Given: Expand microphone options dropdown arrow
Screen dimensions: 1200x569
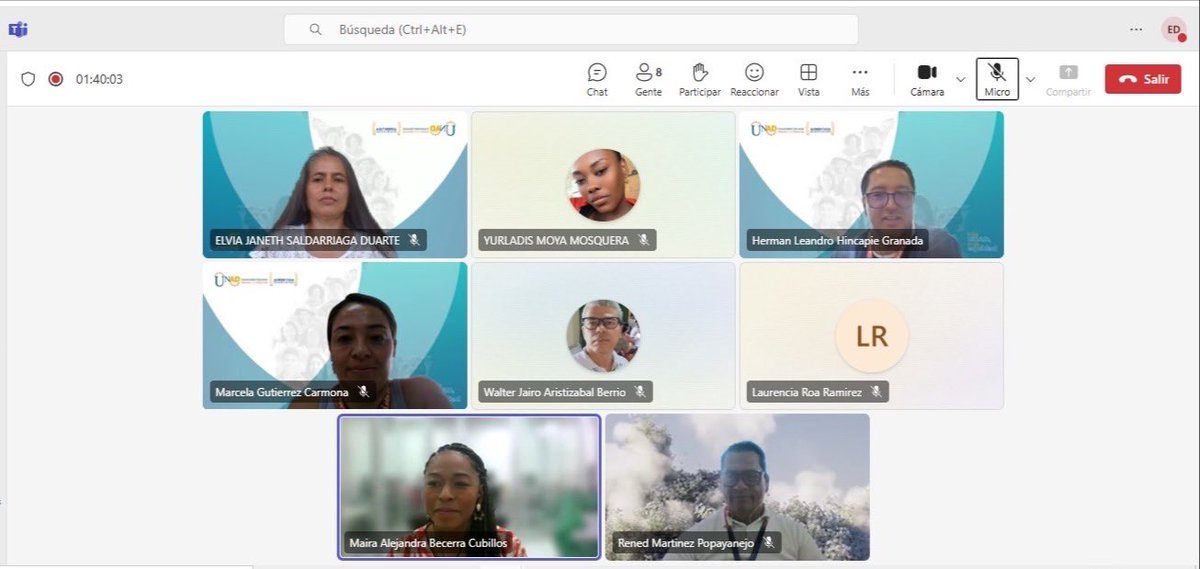Looking at the screenshot, I should [1030, 79].
